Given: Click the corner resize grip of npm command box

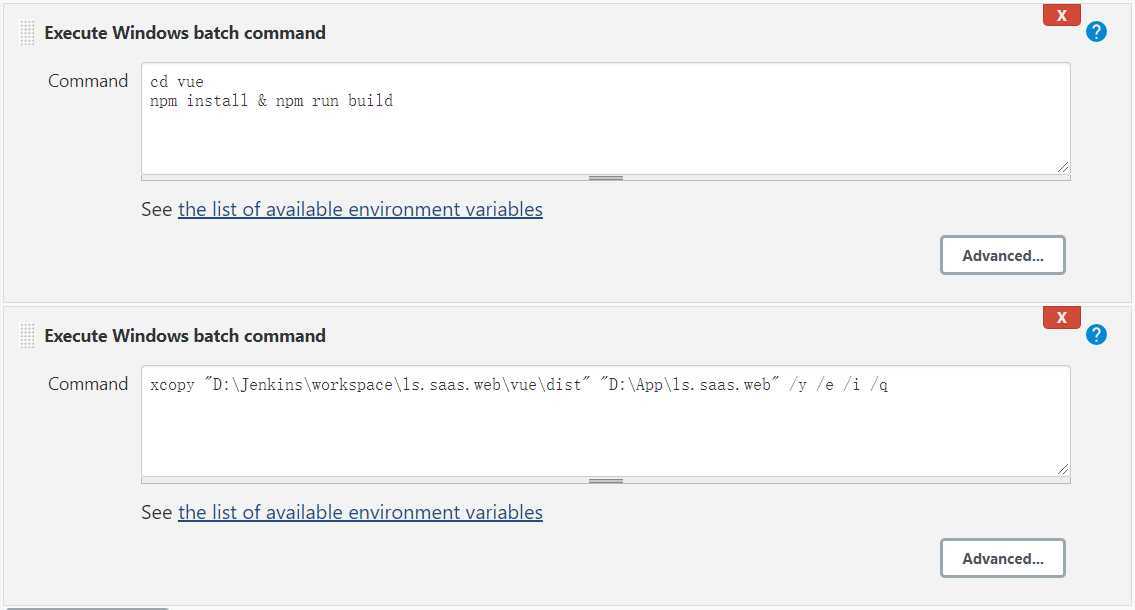Looking at the screenshot, I should [x=1062, y=167].
